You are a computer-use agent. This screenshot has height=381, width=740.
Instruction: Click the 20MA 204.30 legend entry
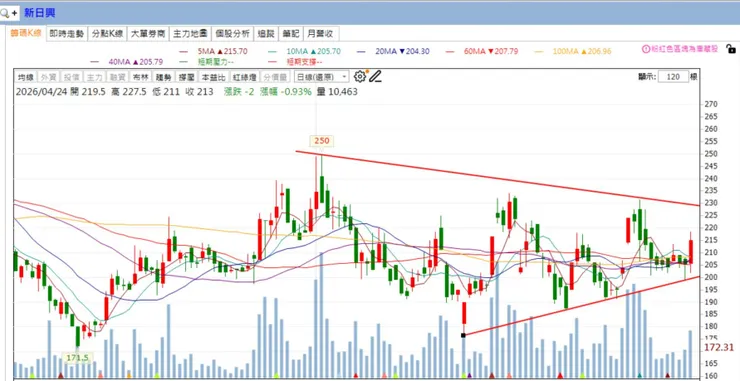point(393,51)
